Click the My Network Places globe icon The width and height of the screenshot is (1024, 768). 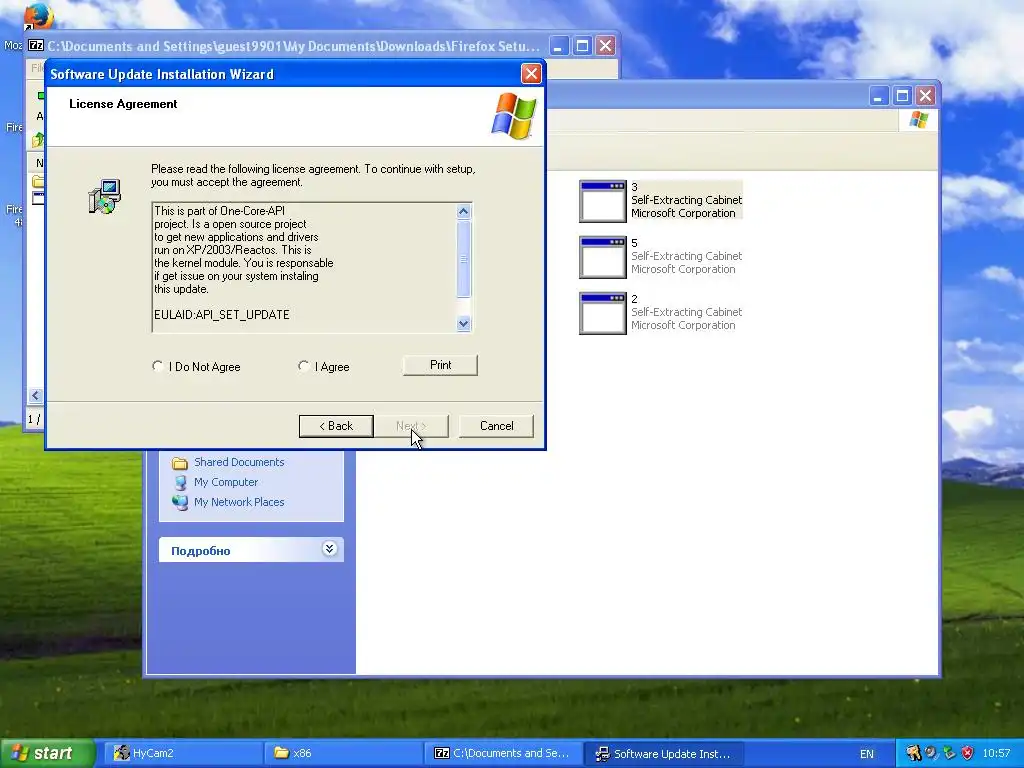[x=180, y=502]
